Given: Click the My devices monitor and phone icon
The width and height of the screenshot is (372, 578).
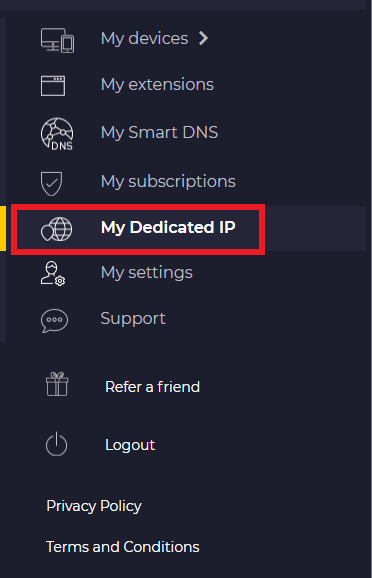Looking at the screenshot, I should pos(57,40).
